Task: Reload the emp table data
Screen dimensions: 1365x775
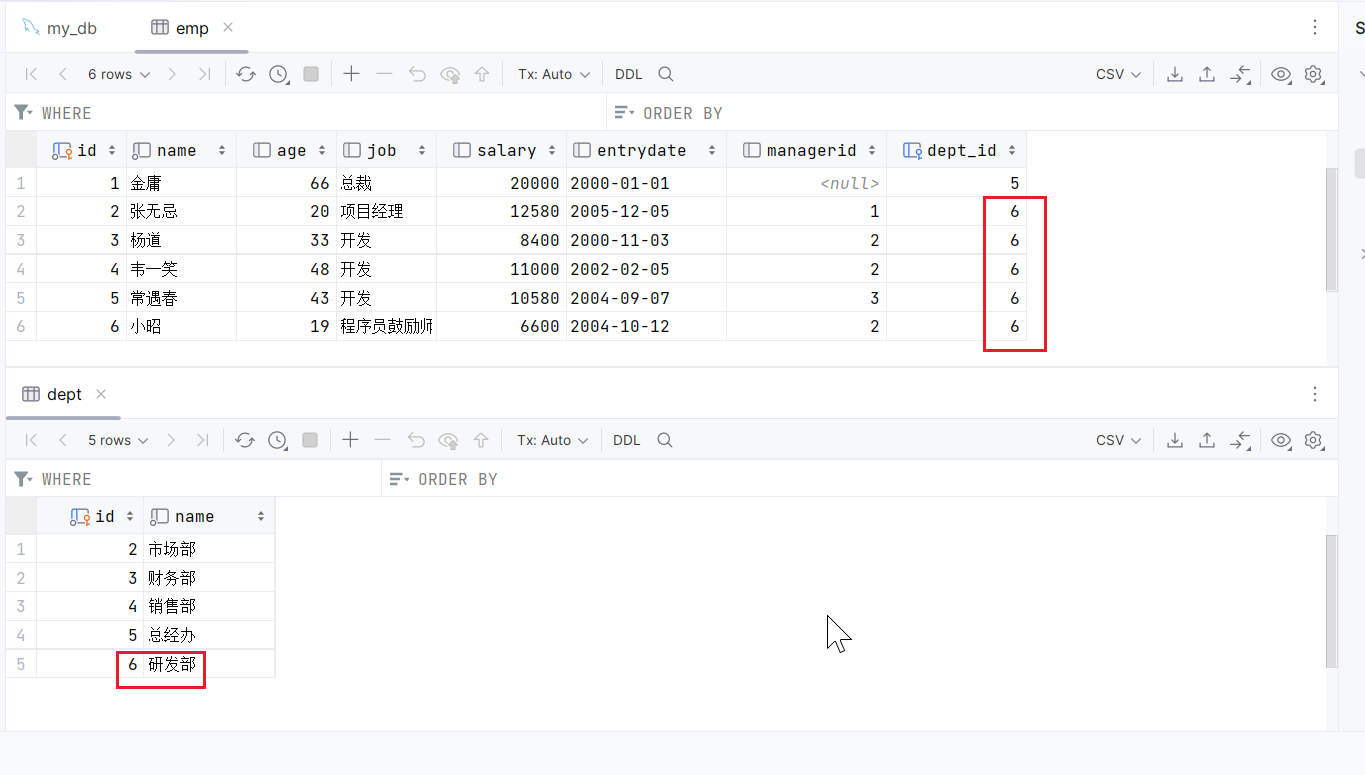Action: tap(246, 74)
